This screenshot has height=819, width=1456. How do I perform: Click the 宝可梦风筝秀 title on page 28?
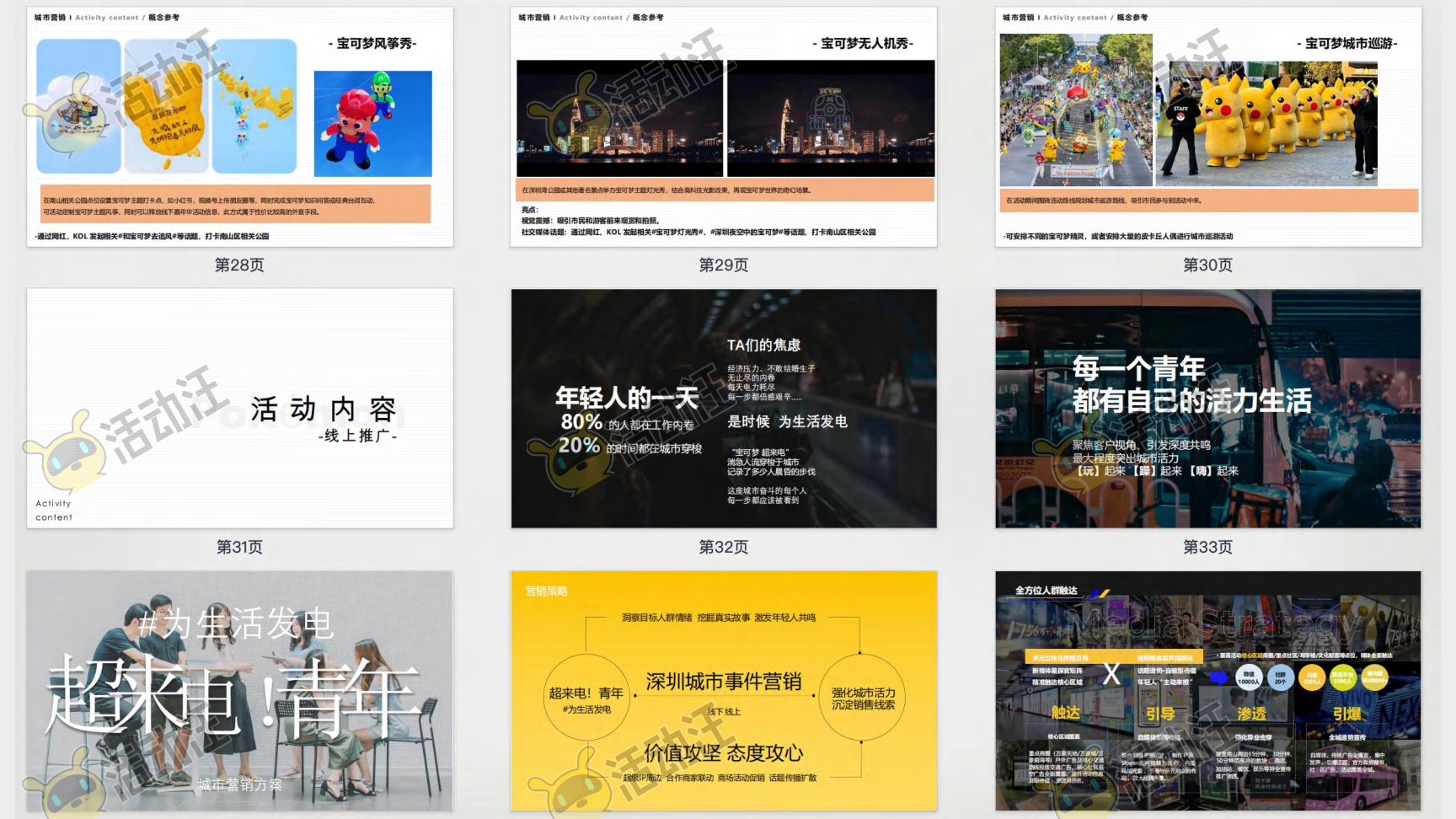click(x=372, y=43)
